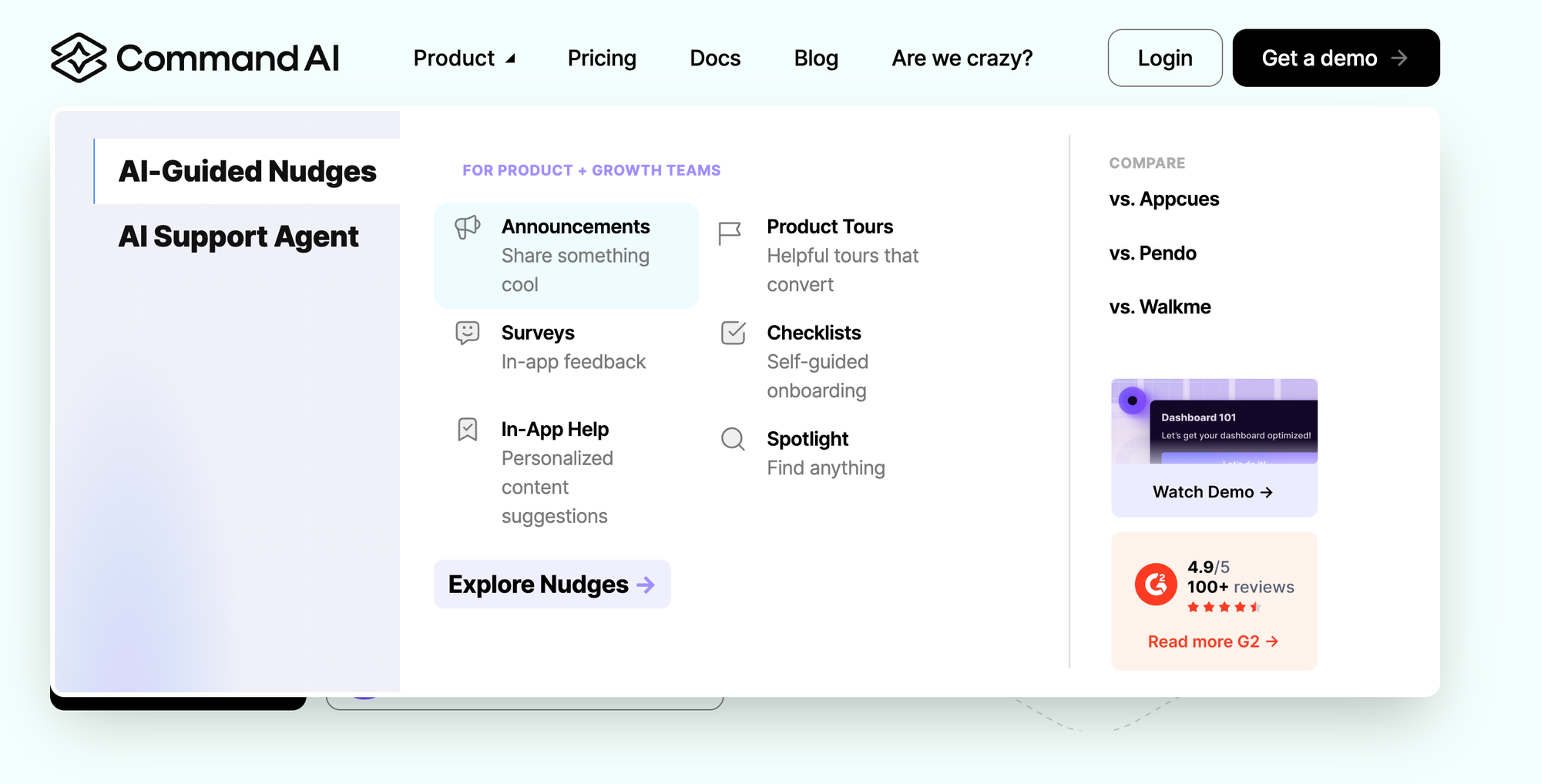The width and height of the screenshot is (1541, 784).
Task: Click the Product Tours flag icon
Action: [730, 233]
